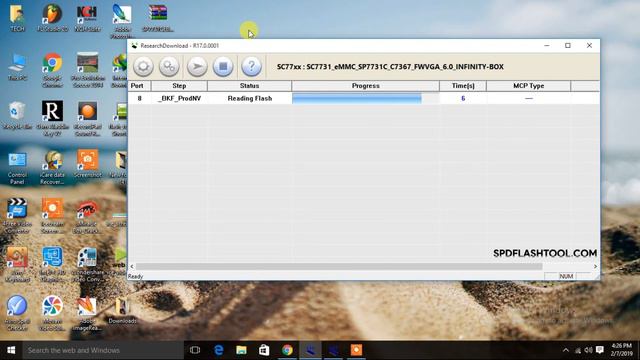The image size is (640, 360).
Task: Open Control Panel from the desktop
Action: point(17,167)
